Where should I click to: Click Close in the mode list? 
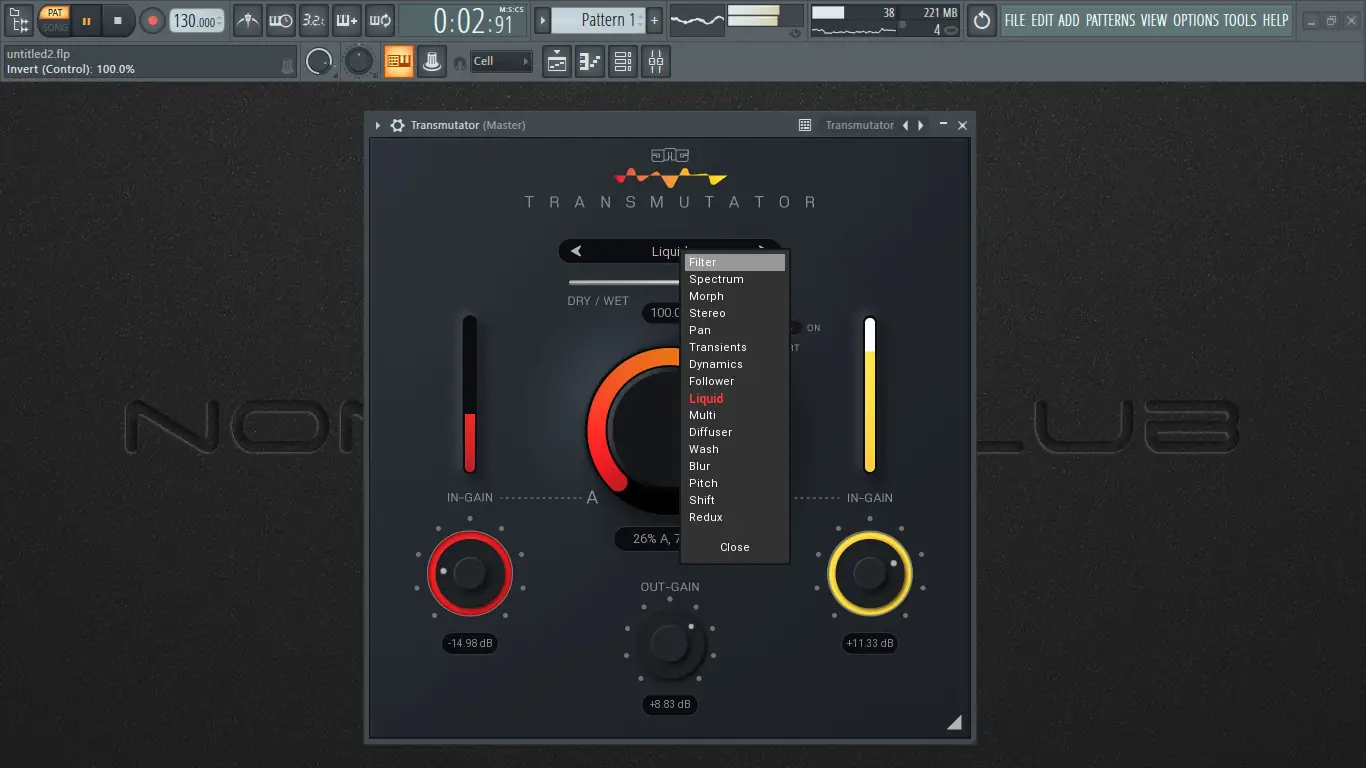735,547
